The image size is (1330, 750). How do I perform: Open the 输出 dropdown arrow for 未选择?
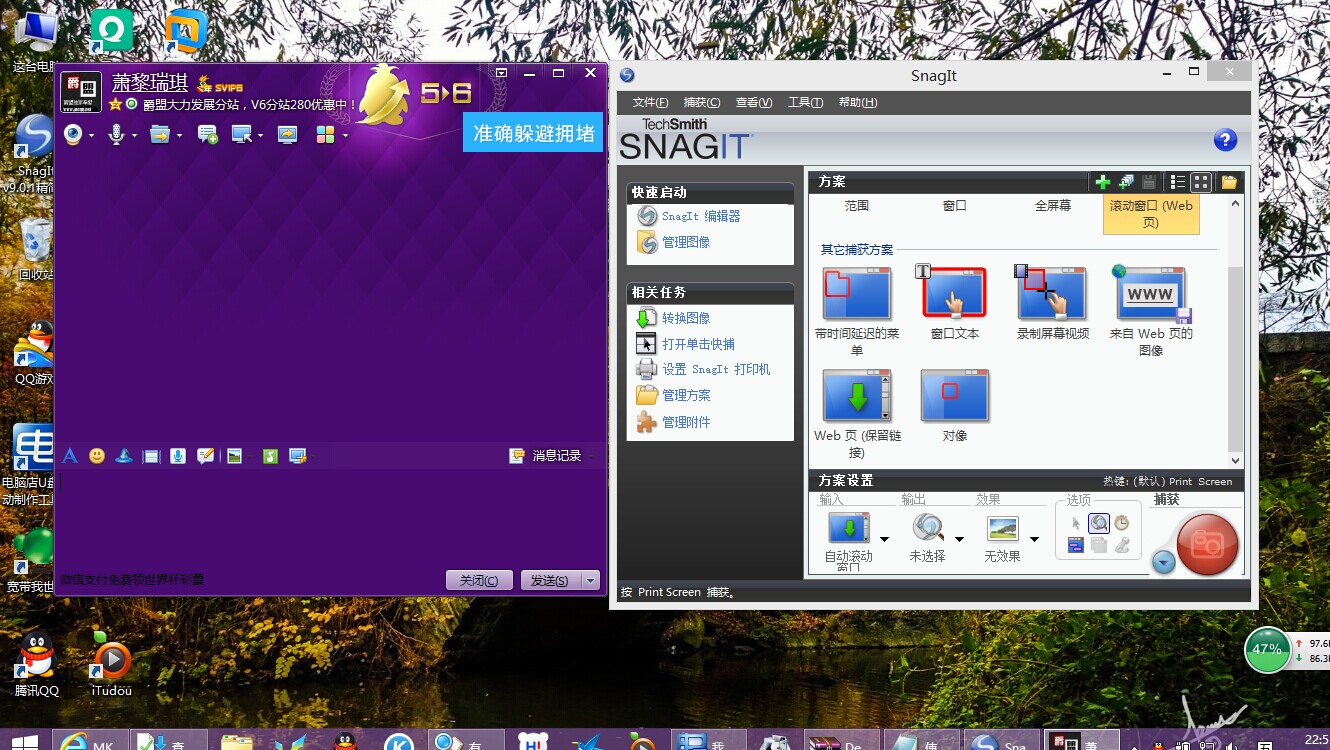click(959, 539)
